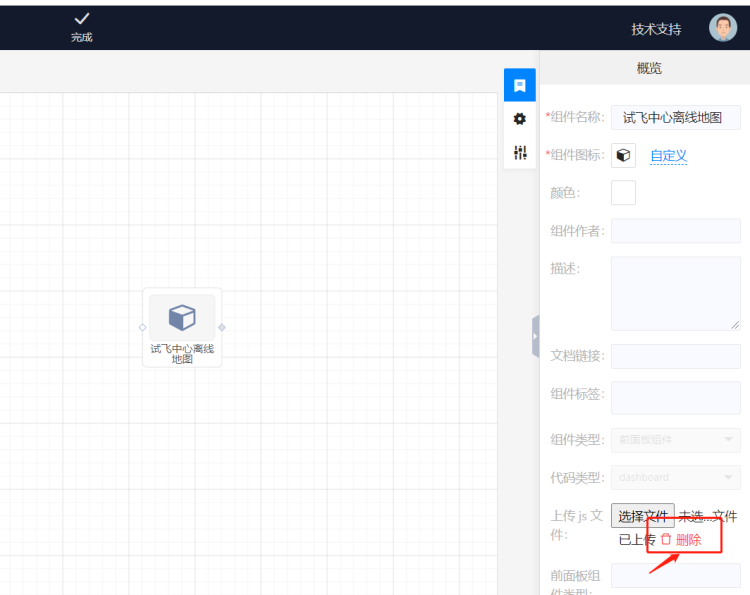Viewport: 750px width, 595px height.
Task: Click the node's left input port
Action: (143, 327)
